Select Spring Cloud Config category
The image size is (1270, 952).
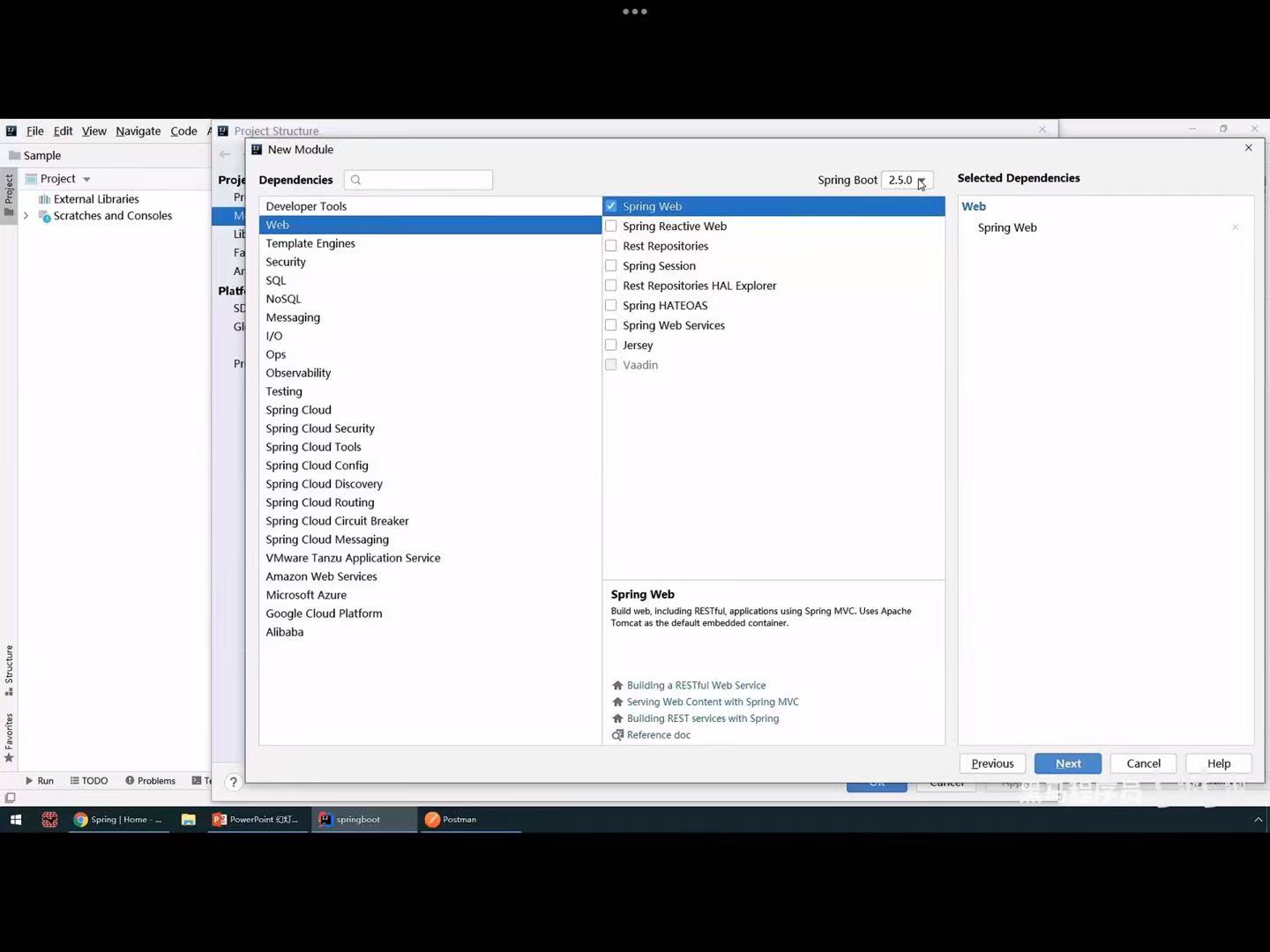pyautogui.click(x=430, y=465)
